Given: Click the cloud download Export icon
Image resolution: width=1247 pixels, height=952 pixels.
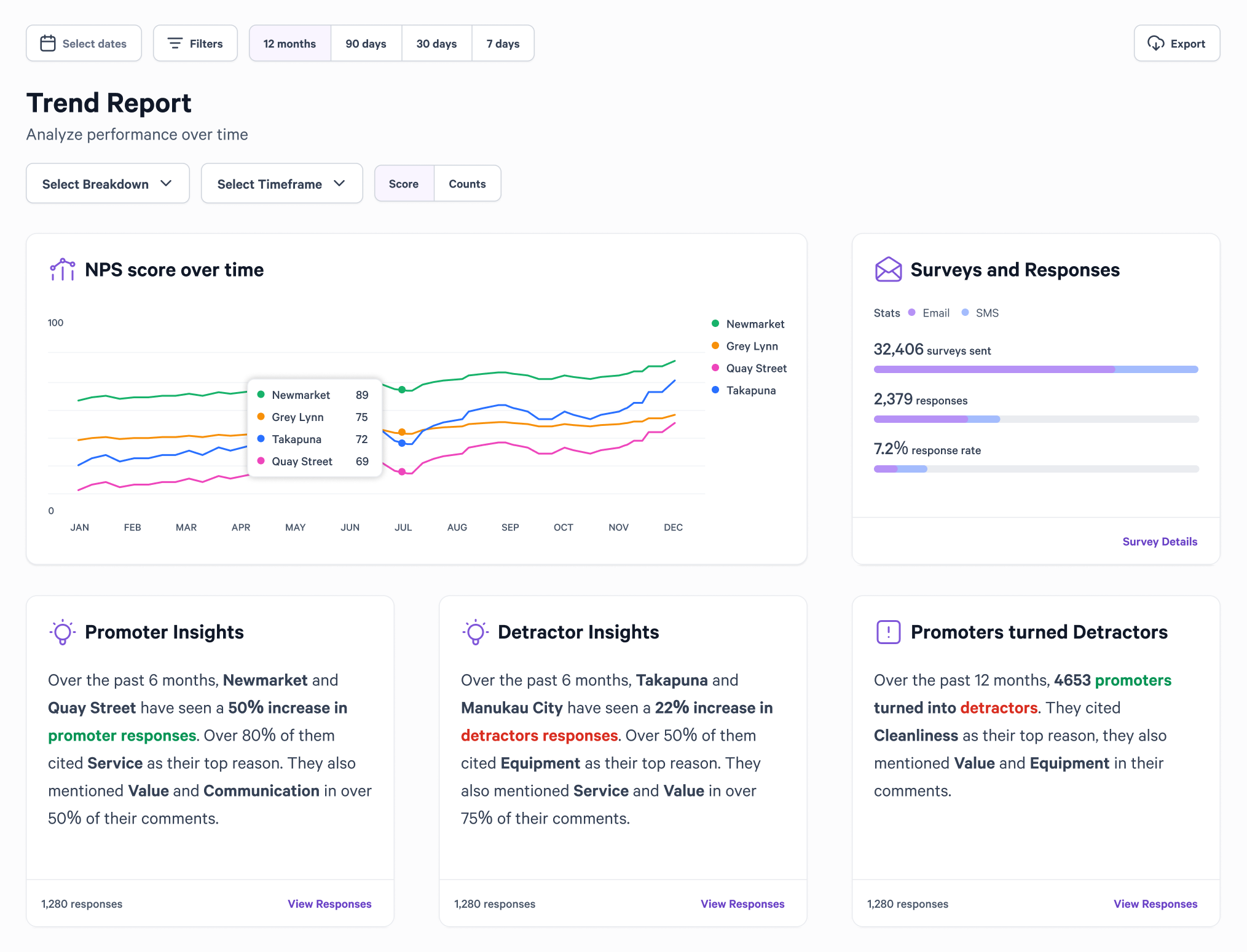Looking at the screenshot, I should [x=1155, y=43].
